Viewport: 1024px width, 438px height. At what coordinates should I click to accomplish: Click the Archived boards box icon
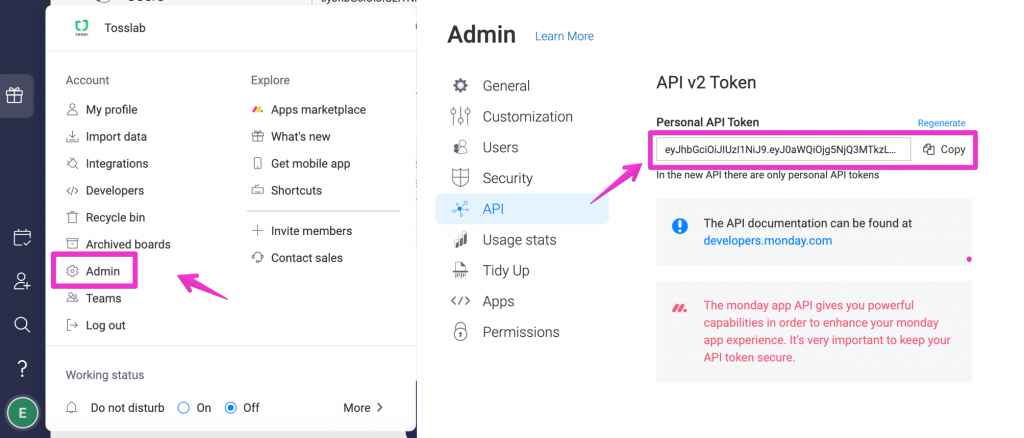[72, 244]
